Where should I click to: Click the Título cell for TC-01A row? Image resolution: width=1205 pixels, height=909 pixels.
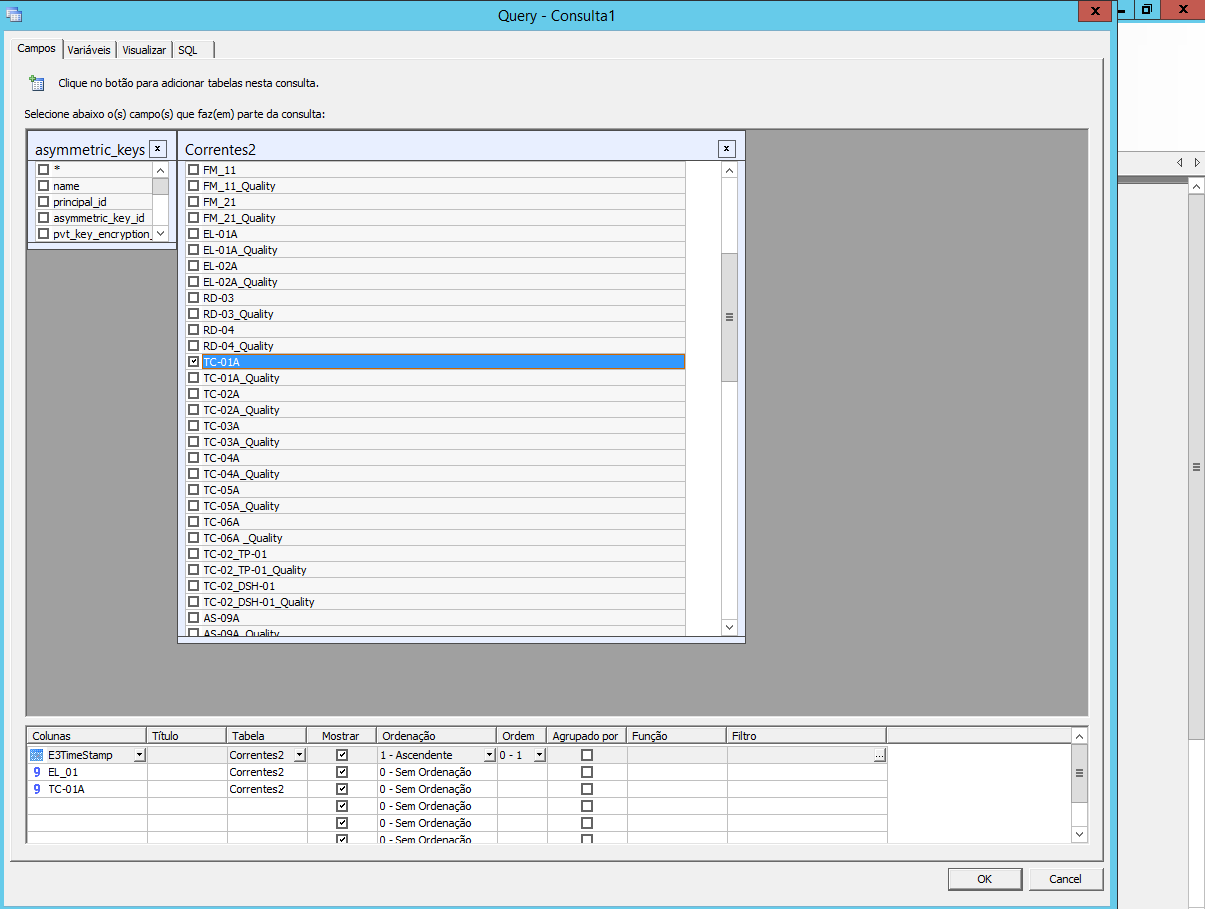click(x=187, y=789)
